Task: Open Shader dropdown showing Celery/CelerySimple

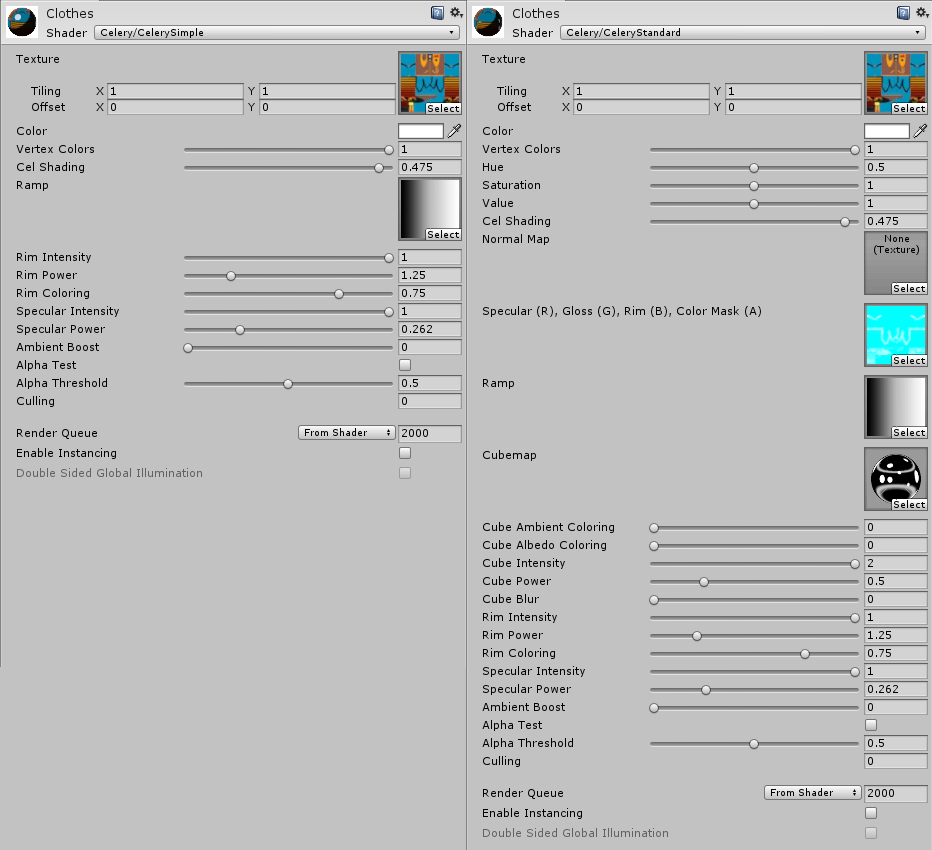Action: tap(277, 33)
